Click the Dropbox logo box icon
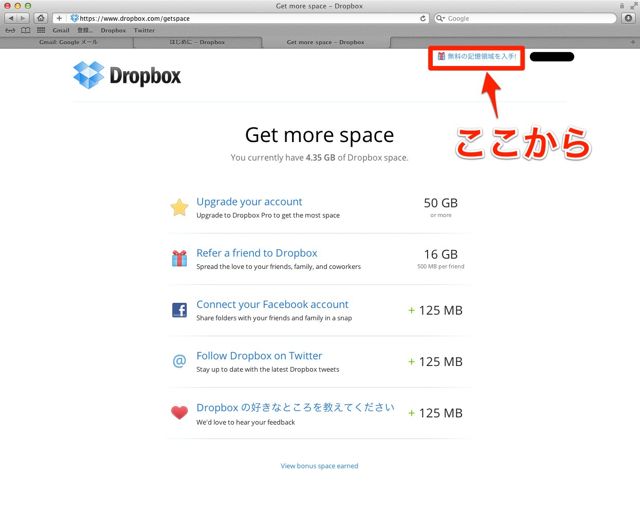Screen dimensions: 640x506 point(89,75)
